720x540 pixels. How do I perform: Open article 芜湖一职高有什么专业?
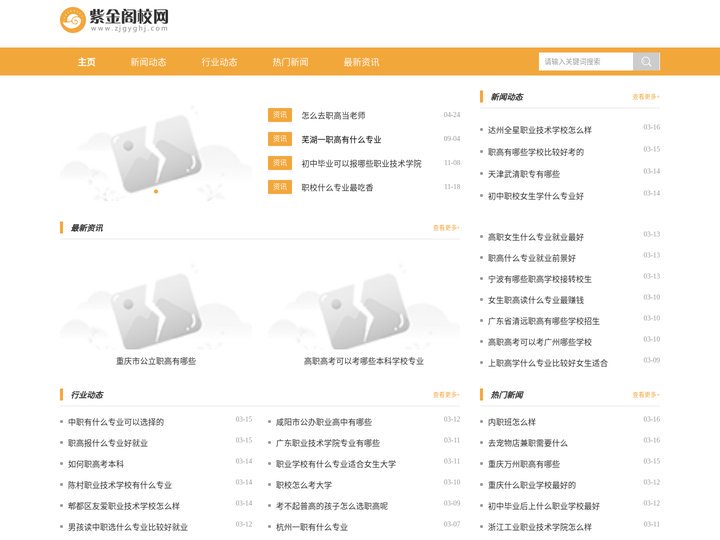tap(341, 140)
